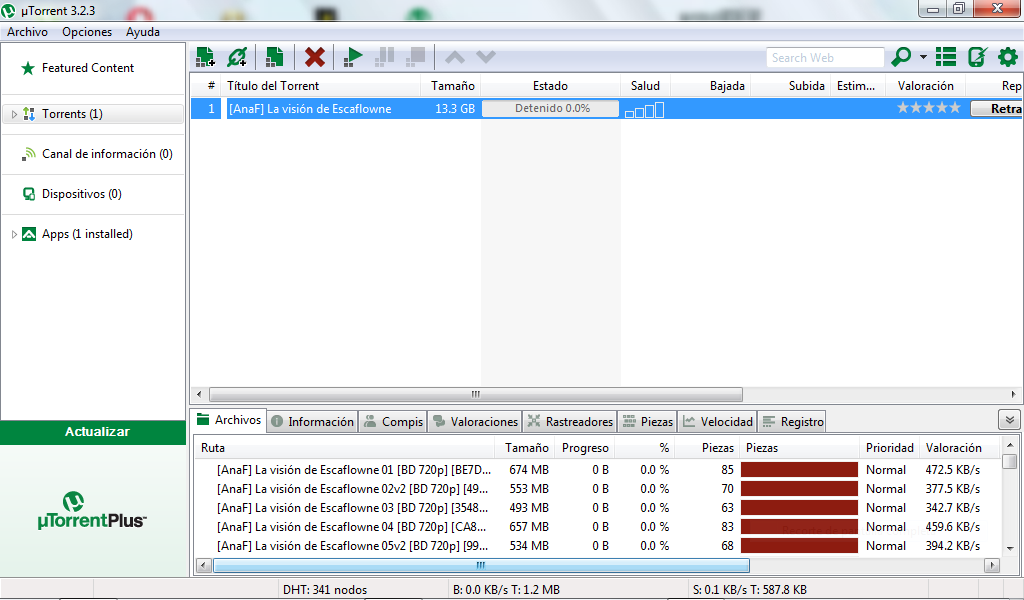Select file Escaflowne 03 [BD 720p] row

(x=597, y=508)
